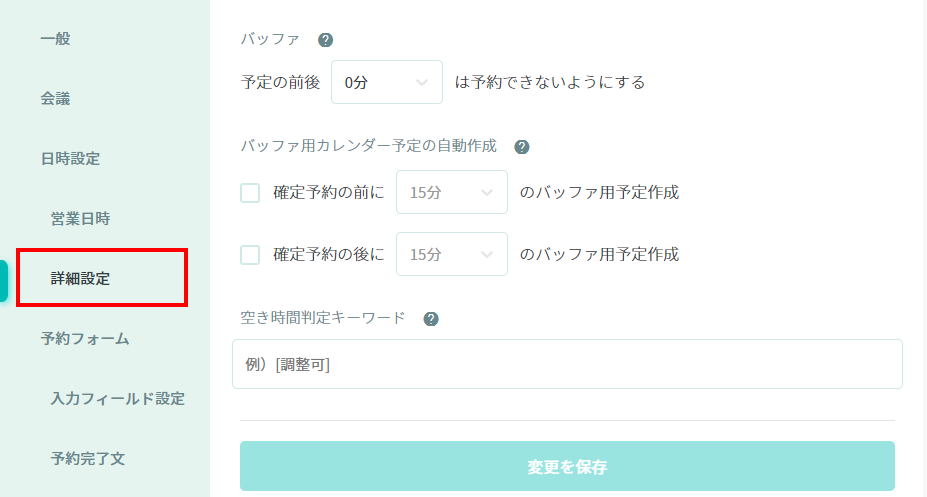This screenshot has height=497, width=927.
Task: Go to 営業日時 sub-menu item
Action: tap(80, 218)
